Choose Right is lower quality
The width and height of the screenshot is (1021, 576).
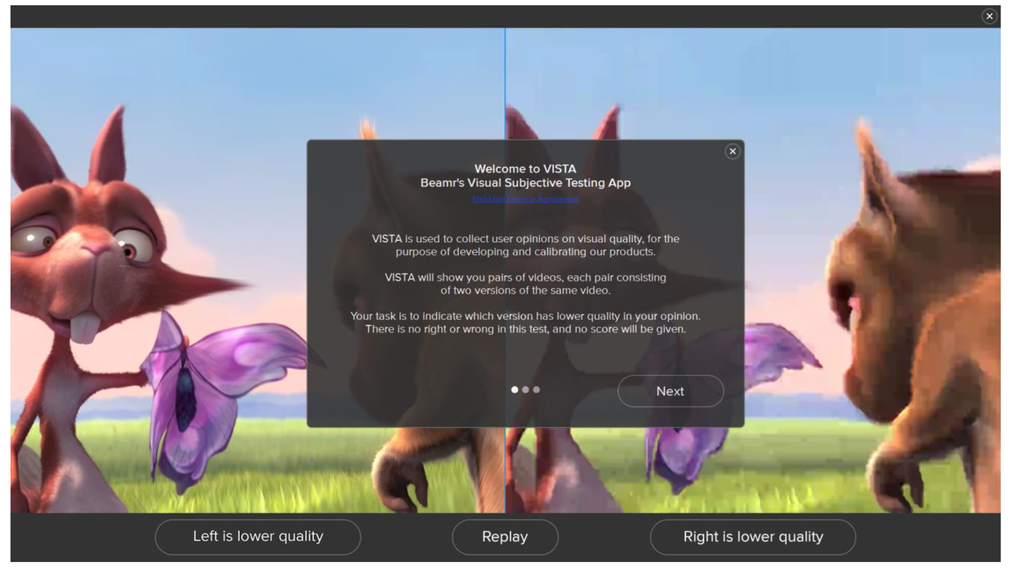(753, 537)
